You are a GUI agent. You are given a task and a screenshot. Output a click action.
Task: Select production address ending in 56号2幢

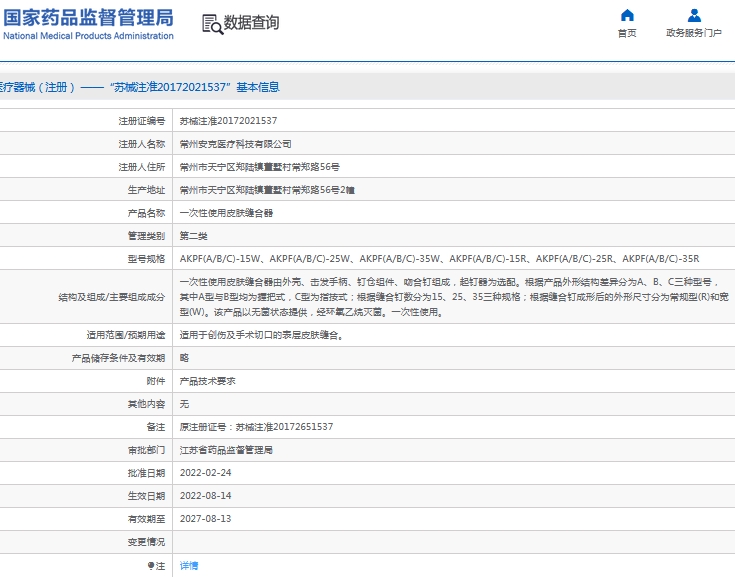point(267,190)
